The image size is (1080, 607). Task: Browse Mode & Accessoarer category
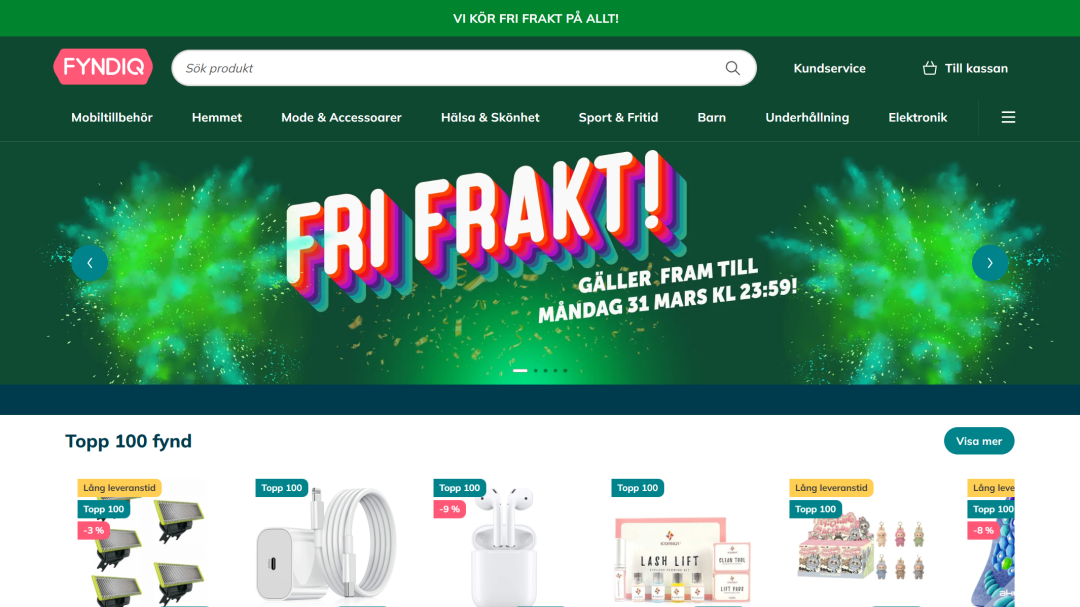[341, 117]
